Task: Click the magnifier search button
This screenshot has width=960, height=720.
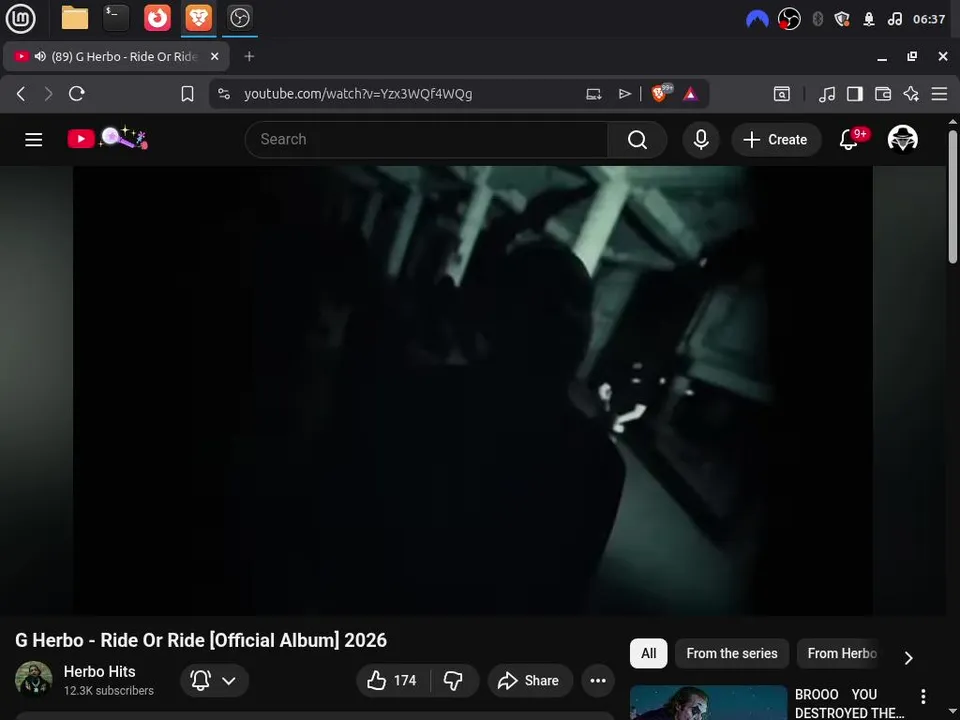Action: tap(637, 140)
